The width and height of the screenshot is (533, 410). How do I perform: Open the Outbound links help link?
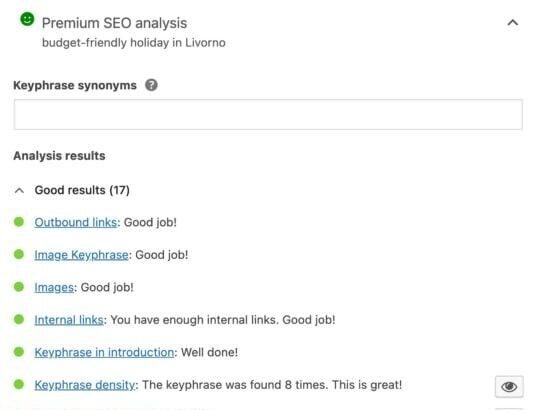(75, 222)
